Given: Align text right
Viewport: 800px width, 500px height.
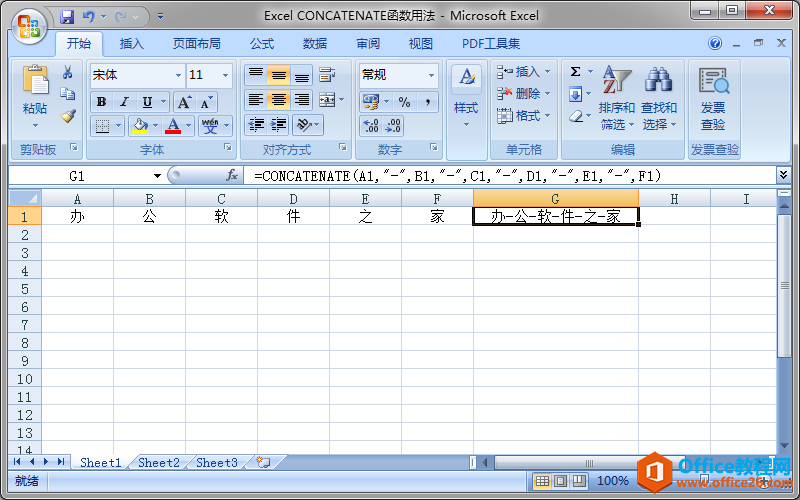Looking at the screenshot, I should click(302, 100).
